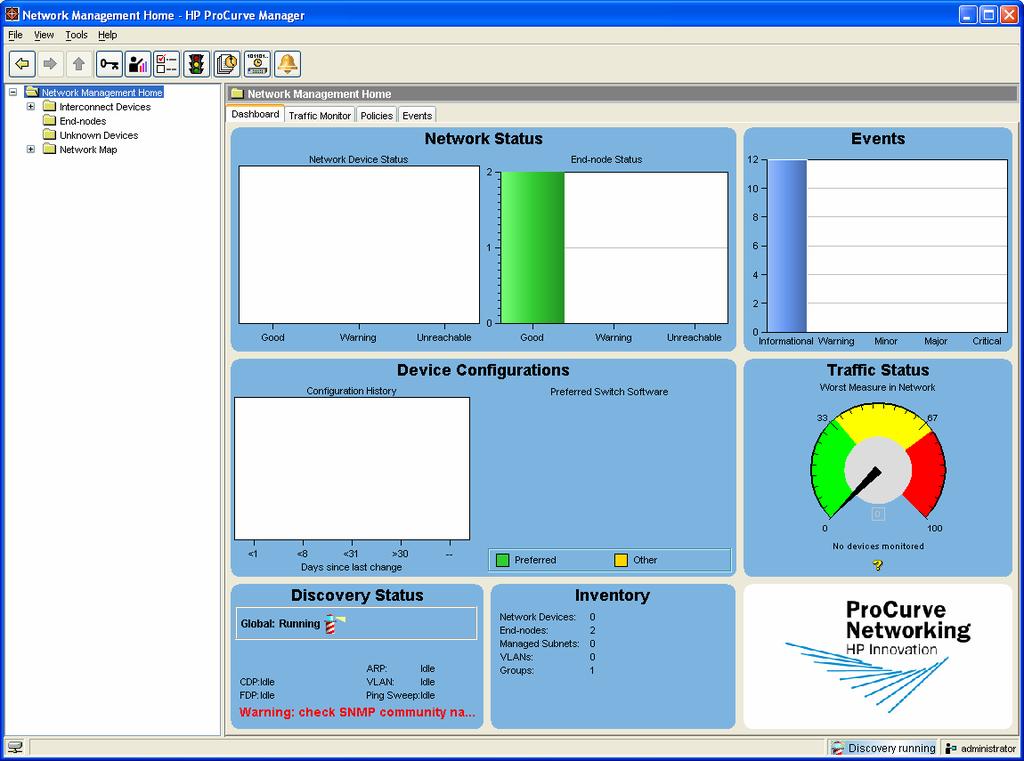
Task: Open the View menu
Action: point(44,35)
